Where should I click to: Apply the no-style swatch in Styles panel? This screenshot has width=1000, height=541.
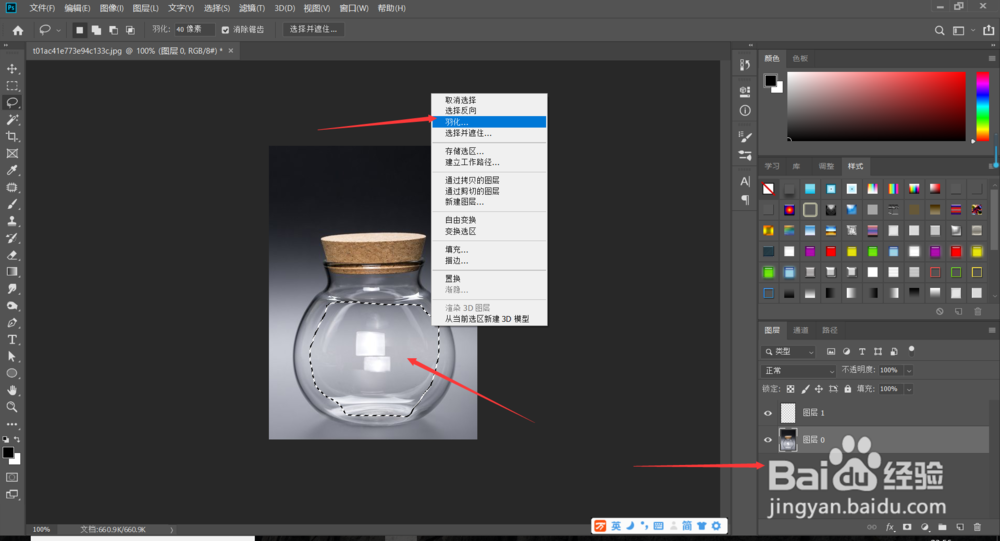(x=768, y=189)
